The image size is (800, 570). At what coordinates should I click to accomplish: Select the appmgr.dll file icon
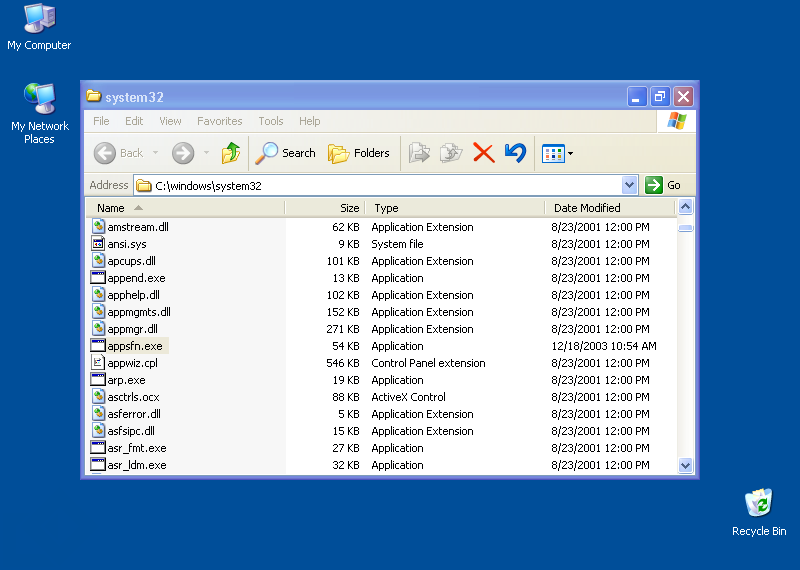click(98, 329)
